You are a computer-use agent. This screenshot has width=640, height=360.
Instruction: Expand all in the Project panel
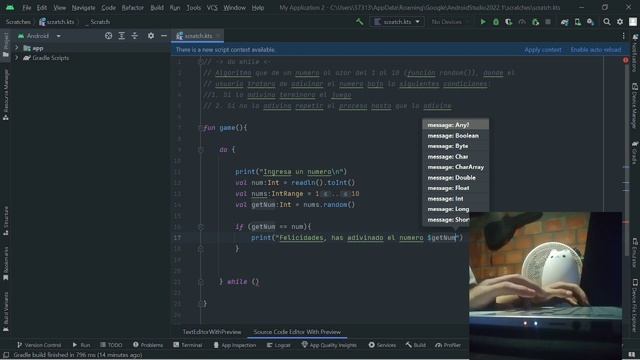(x=122, y=36)
